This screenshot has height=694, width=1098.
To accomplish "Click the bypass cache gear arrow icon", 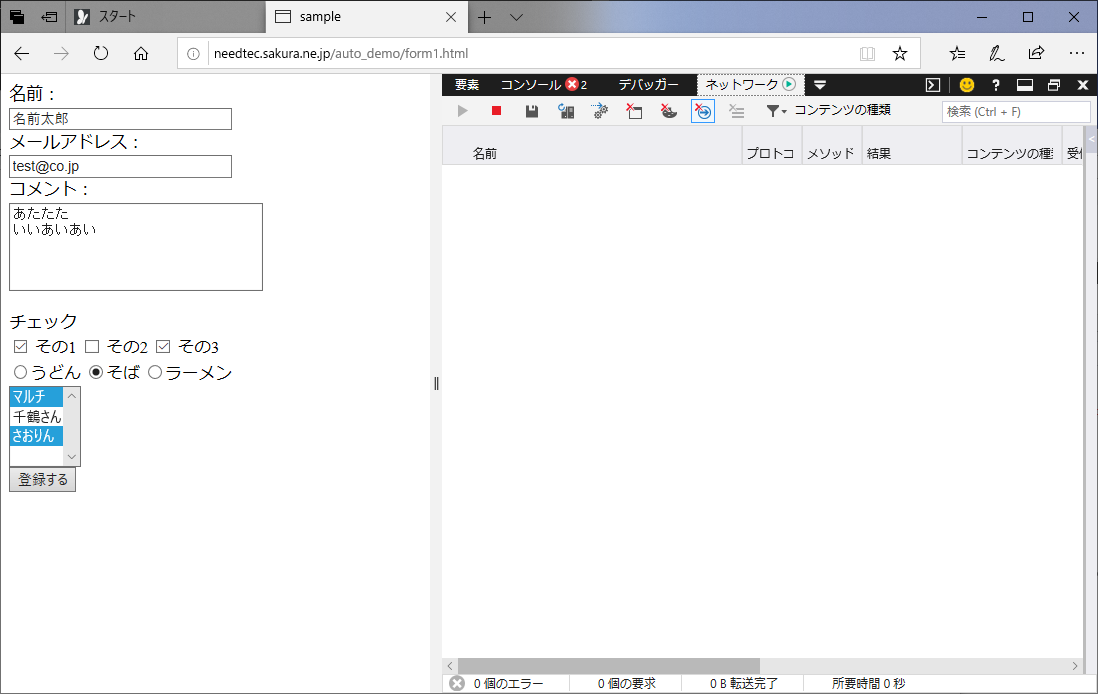I will pos(600,111).
